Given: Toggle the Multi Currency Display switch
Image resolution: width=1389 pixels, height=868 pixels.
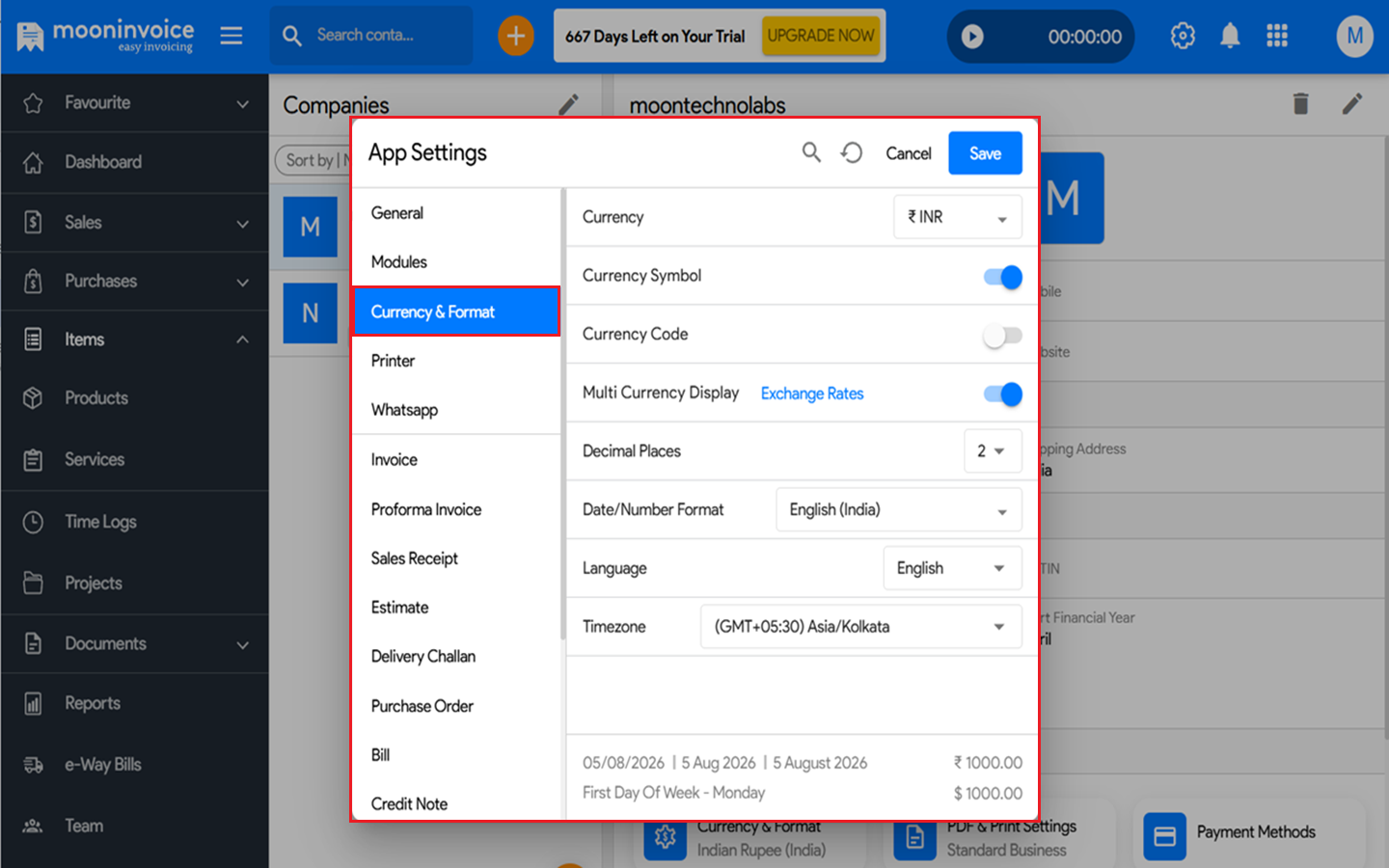Looking at the screenshot, I should 1003,393.
